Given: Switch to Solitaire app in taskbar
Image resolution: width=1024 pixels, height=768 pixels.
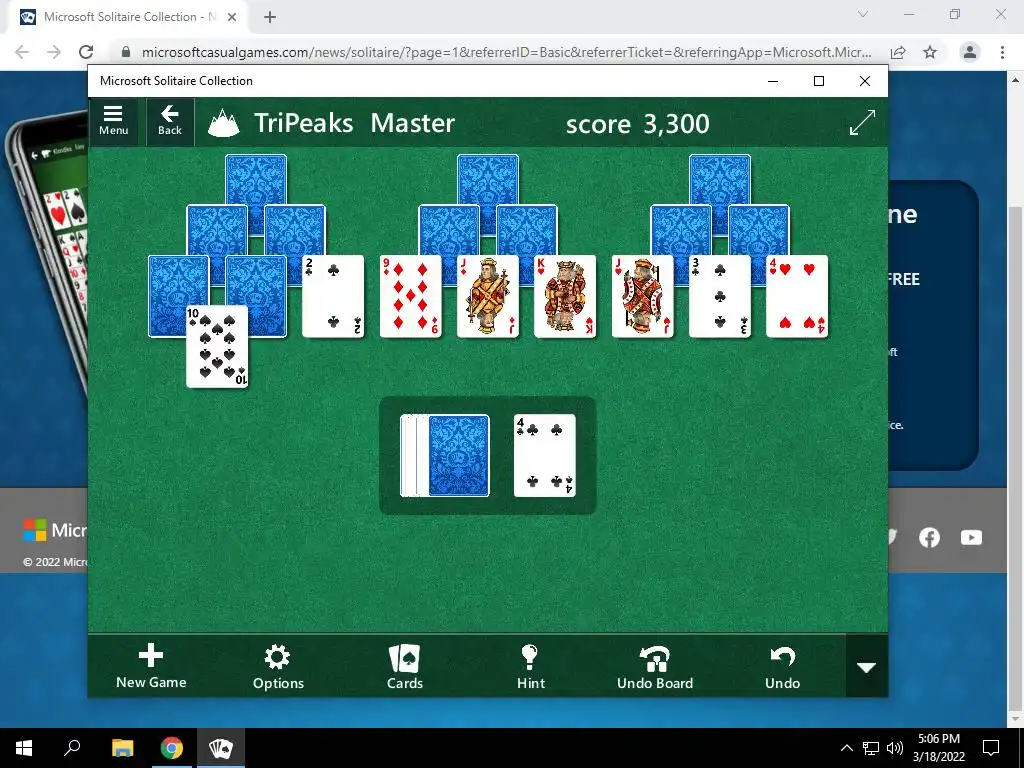Looking at the screenshot, I should click(x=221, y=748).
